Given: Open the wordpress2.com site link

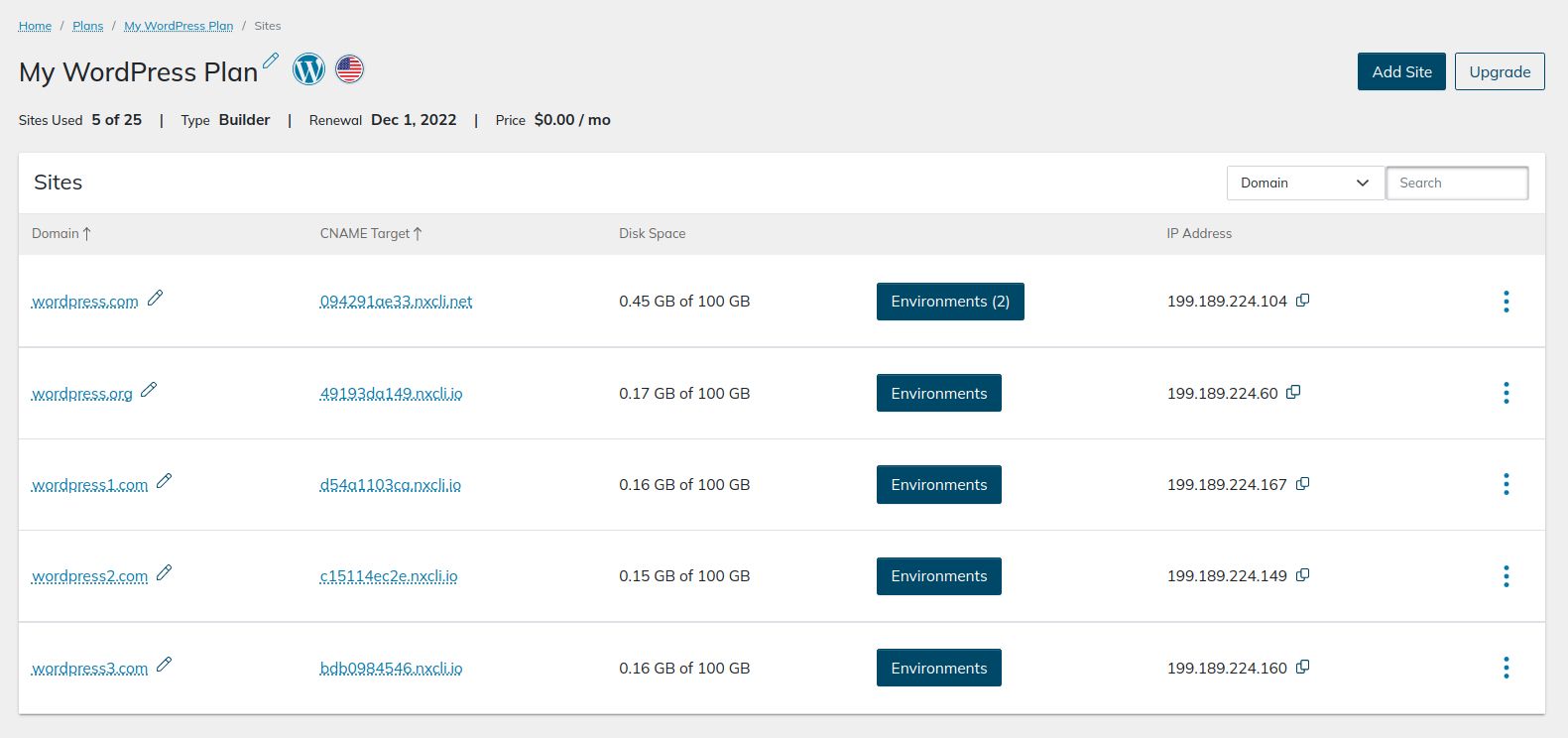Looking at the screenshot, I should click(90, 576).
